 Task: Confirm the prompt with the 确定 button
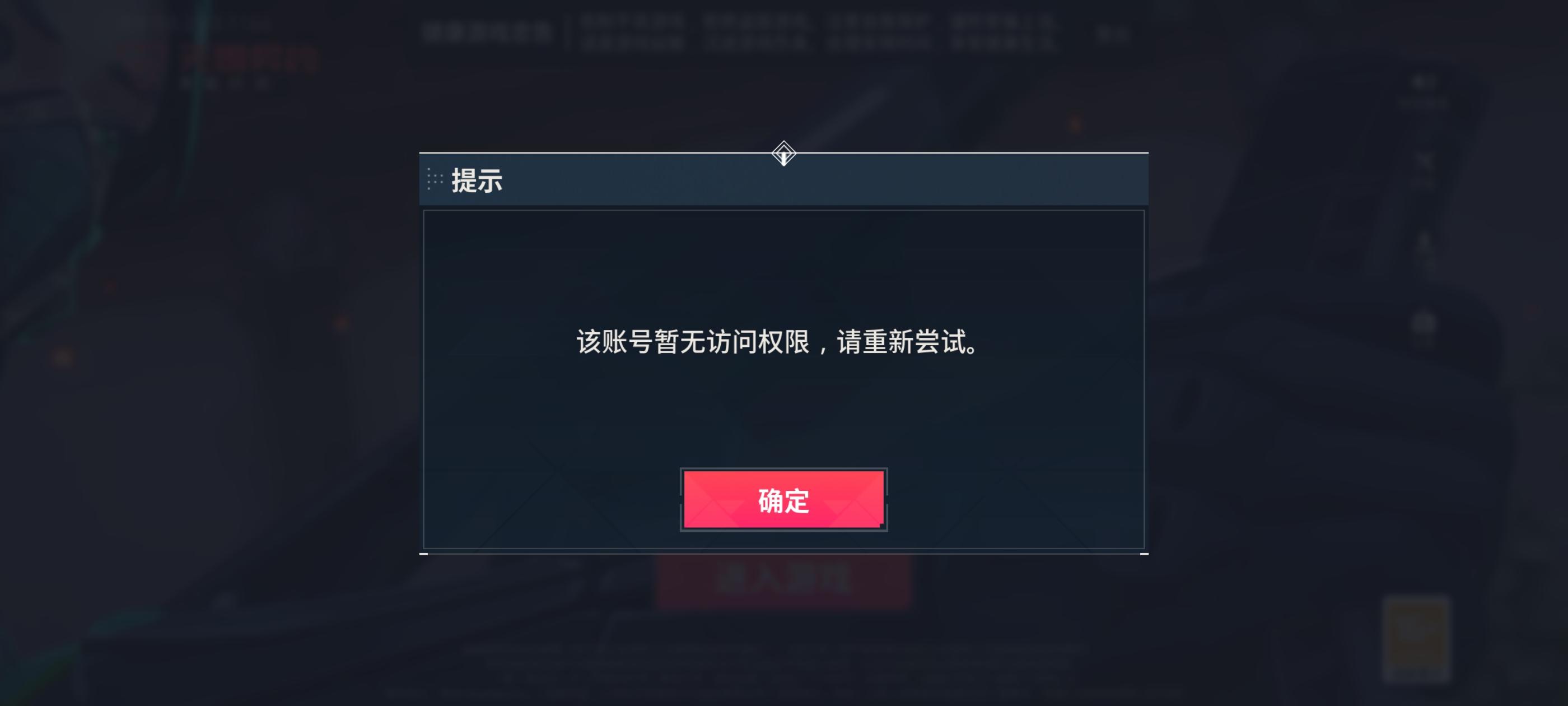(x=783, y=499)
